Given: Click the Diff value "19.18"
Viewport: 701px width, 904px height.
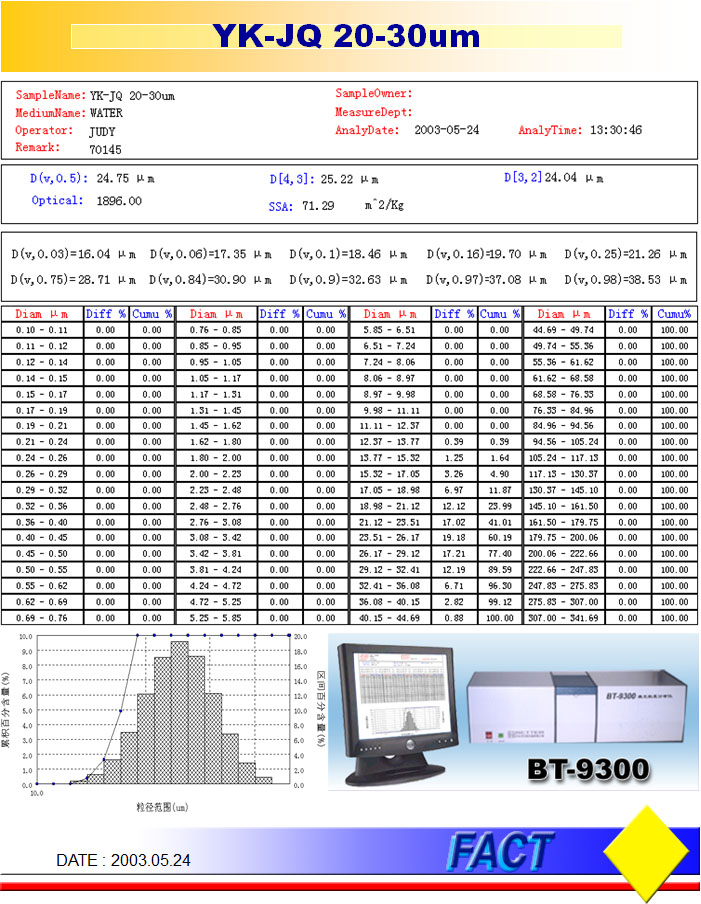Looking at the screenshot, I should coord(454,538).
